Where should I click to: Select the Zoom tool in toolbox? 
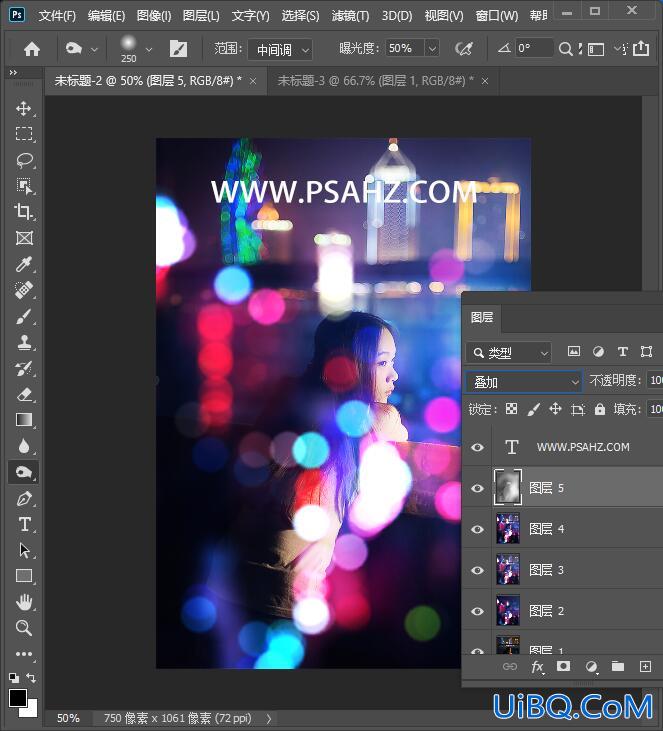tap(24, 628)
